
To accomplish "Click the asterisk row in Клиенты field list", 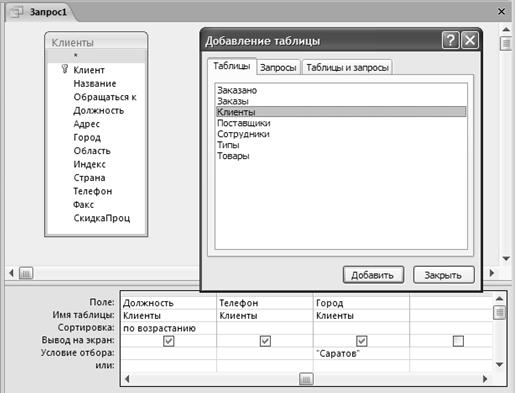I will [96, 56].
